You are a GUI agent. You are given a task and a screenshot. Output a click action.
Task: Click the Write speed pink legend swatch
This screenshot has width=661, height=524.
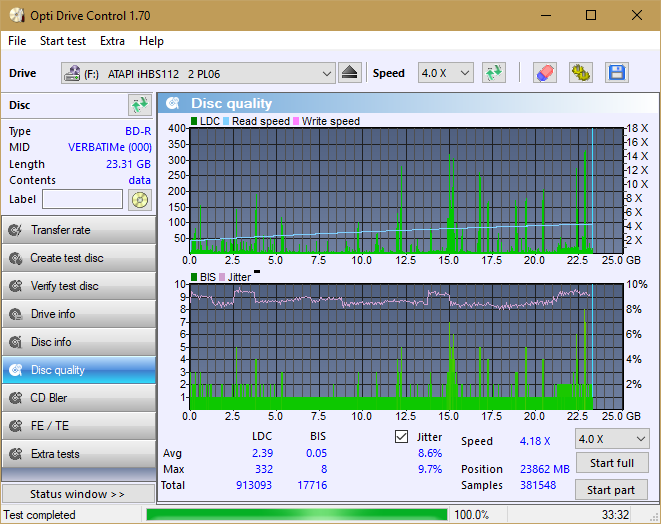tap(296, 121)
